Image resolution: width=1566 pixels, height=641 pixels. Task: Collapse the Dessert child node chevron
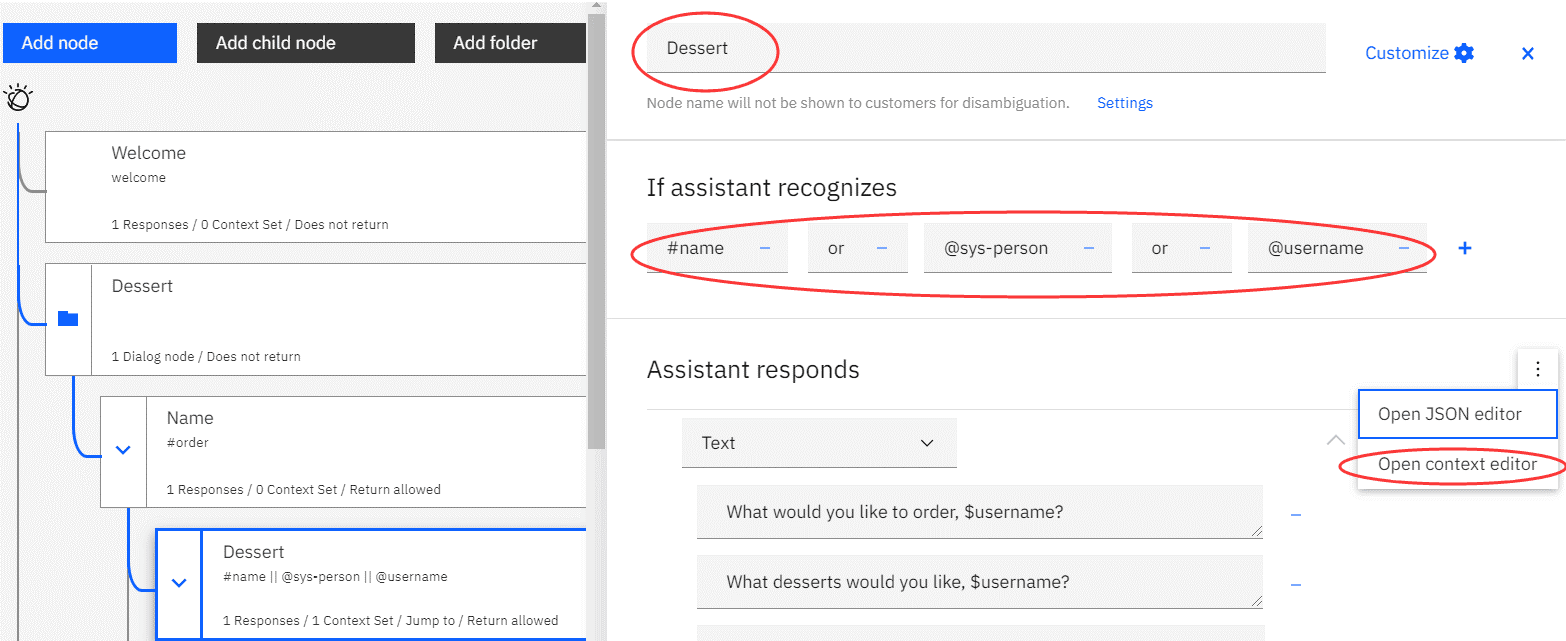click(179, 583)
